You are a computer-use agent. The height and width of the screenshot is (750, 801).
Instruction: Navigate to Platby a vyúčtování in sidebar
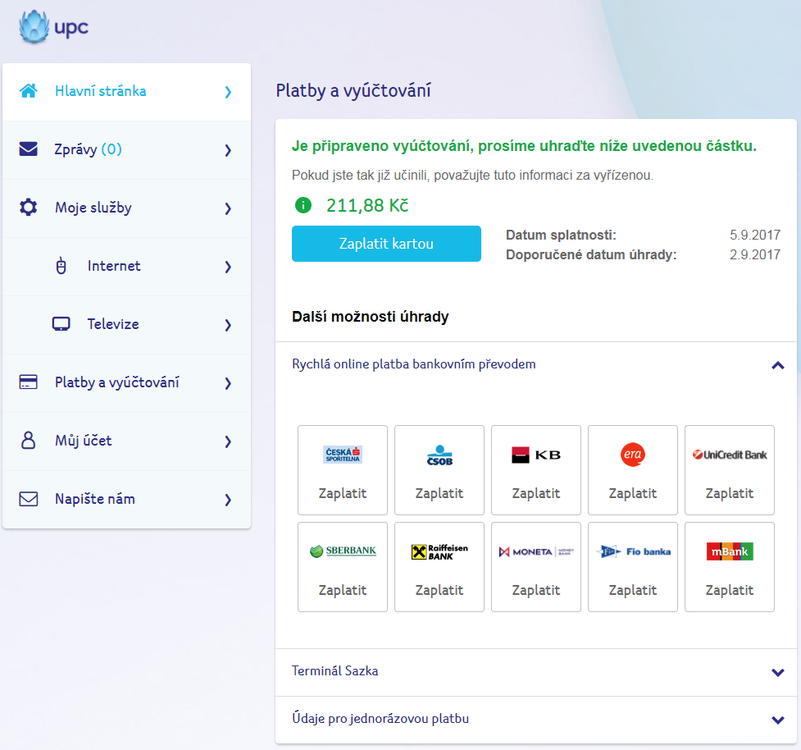[127, 383]
